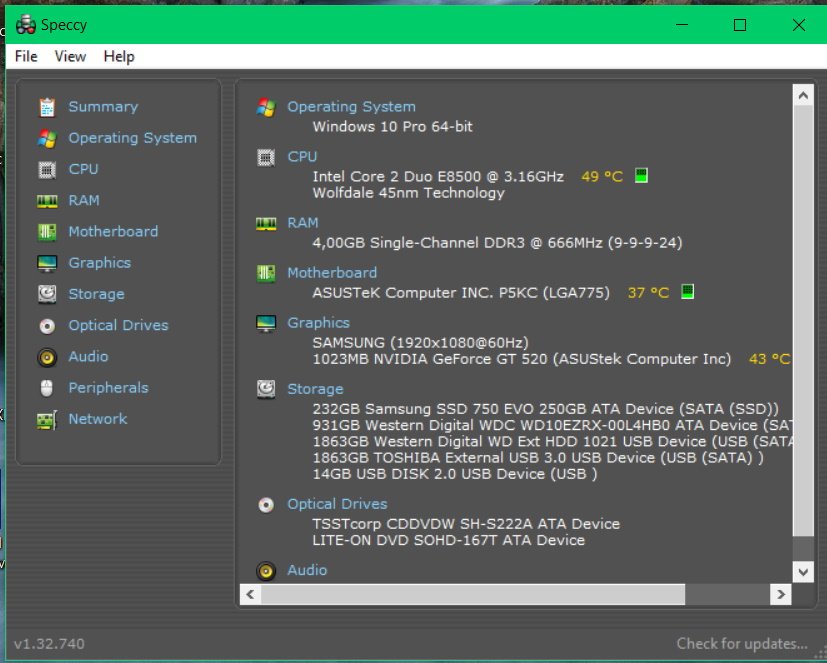This screenshot has height=663, width=827.
Task: Show RAM details from sidebar
Action: click(x=84, y=200)
